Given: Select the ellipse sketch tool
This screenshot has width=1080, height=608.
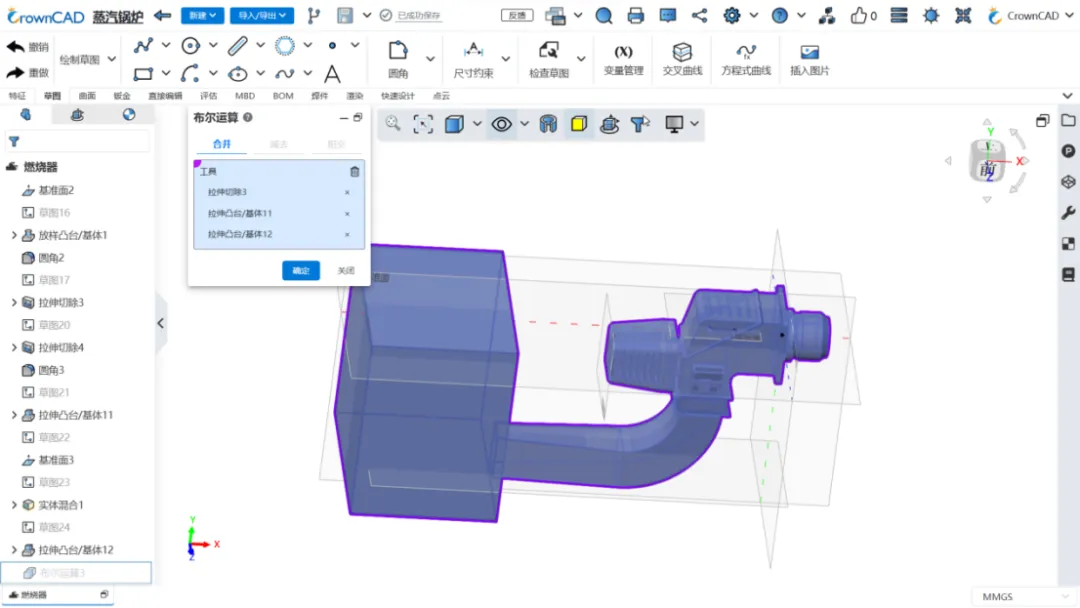Looking at the screenshot, I should pyautogui.click(x=238, y=73).
